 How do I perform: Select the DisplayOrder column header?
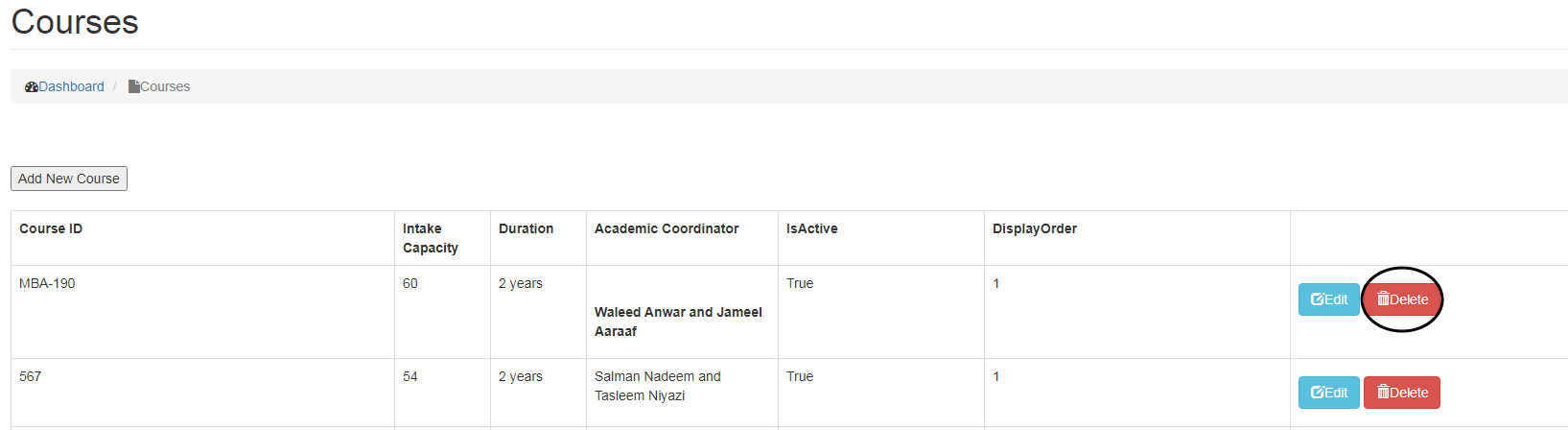1034,228
